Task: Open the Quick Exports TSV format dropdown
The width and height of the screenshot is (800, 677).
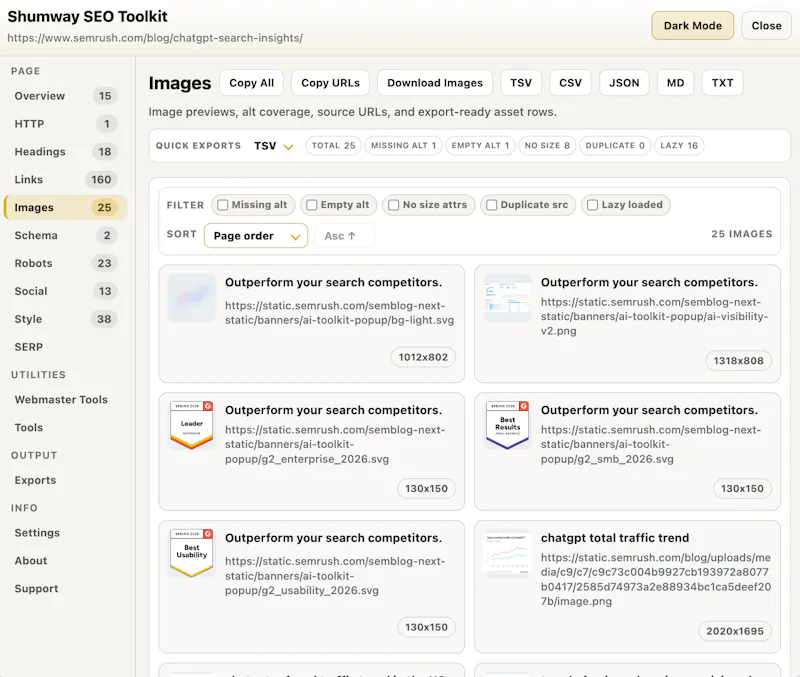Action: [274, 146]
